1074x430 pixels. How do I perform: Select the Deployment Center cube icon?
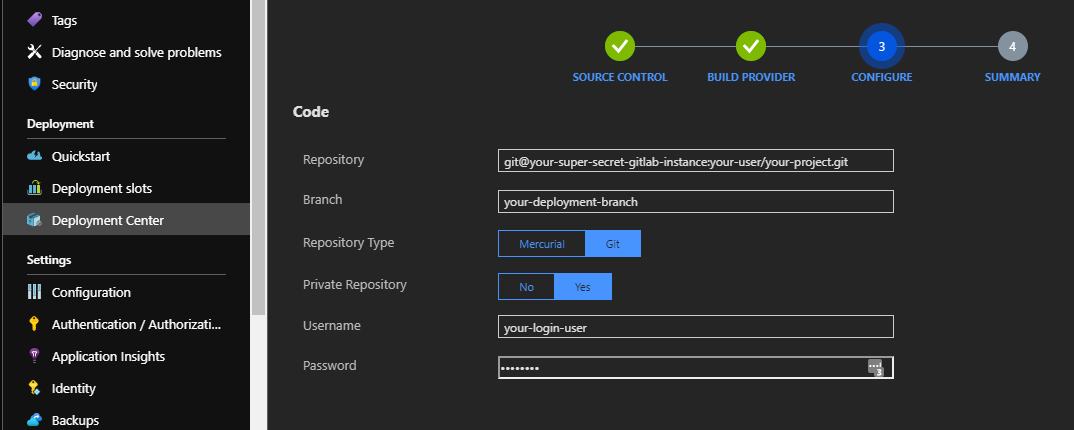tap(34, 220)
